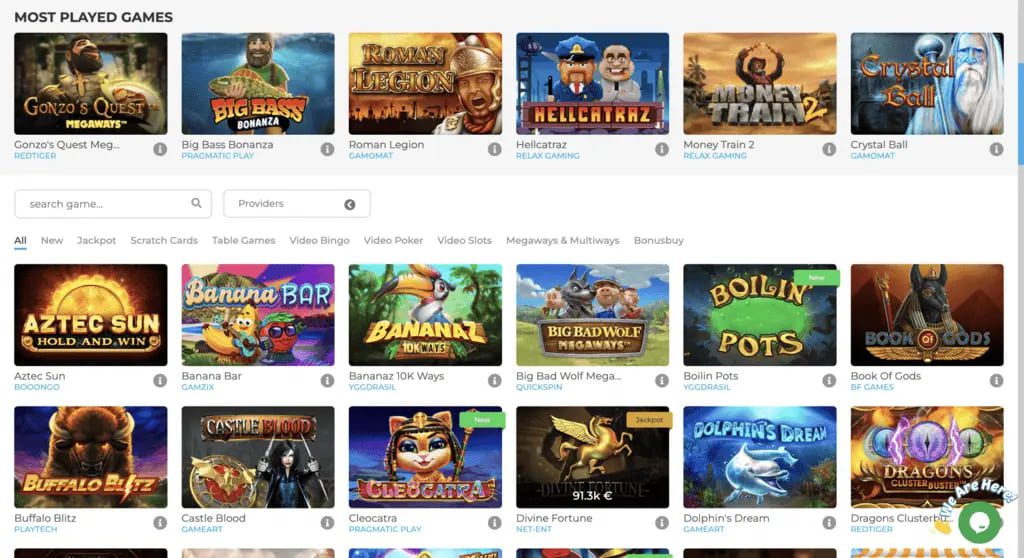Open the Boilin' Pots thumbnail
1024x558 pixels.
[x=760, y=315]
